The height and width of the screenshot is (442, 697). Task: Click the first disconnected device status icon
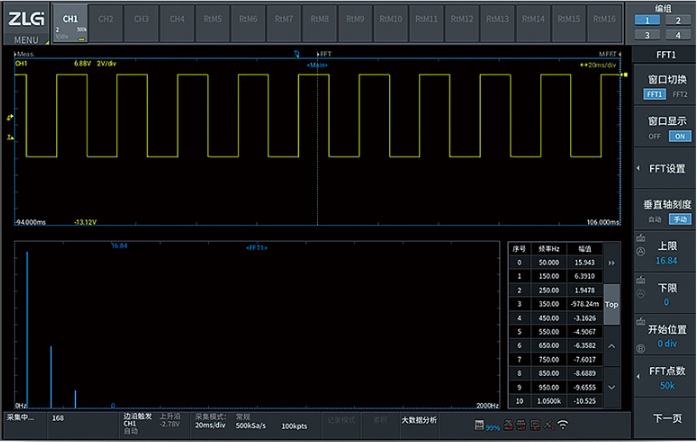pos(508,425)
